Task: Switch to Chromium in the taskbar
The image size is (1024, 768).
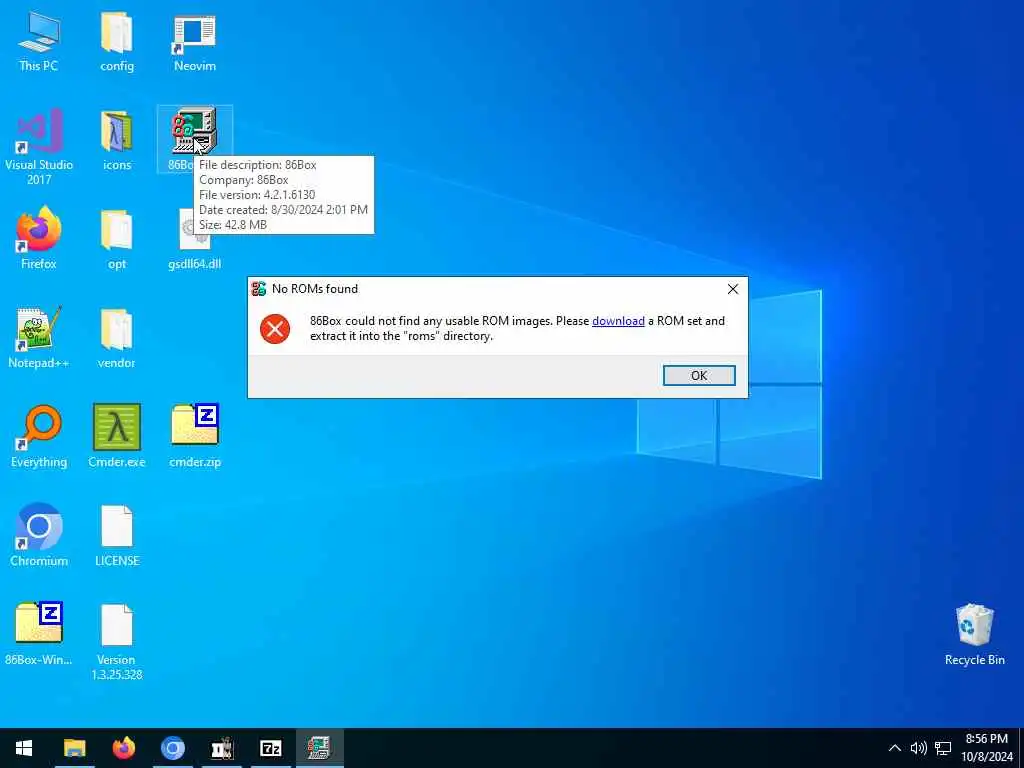Action: pos(172,748)
